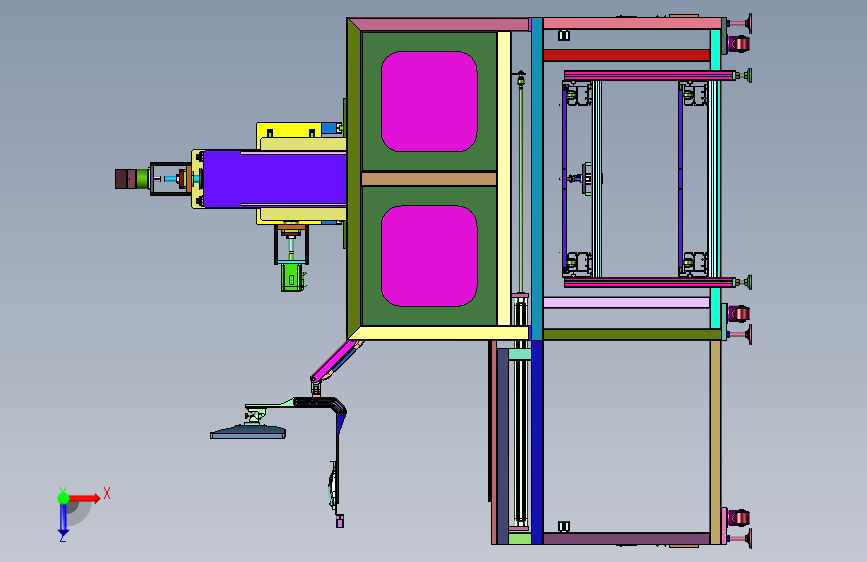The width and height of the screenshot is (867, 562).
Task: Select the mauve beam atop the green cabinet
Action: 440,24
